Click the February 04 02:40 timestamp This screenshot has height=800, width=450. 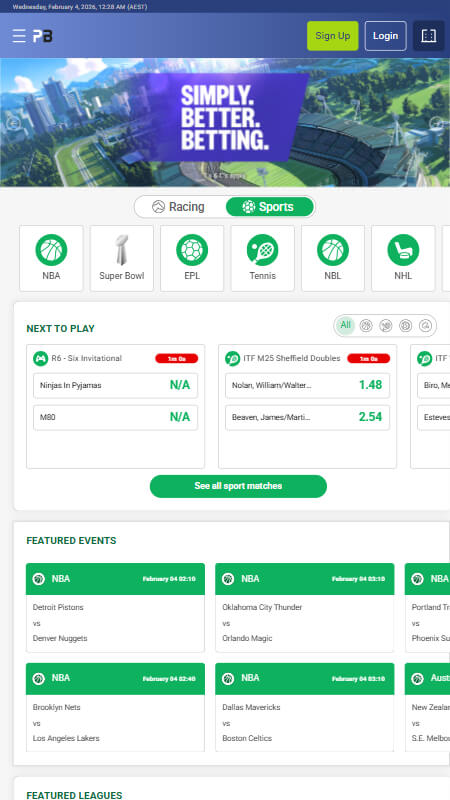(x=169, y=679)
